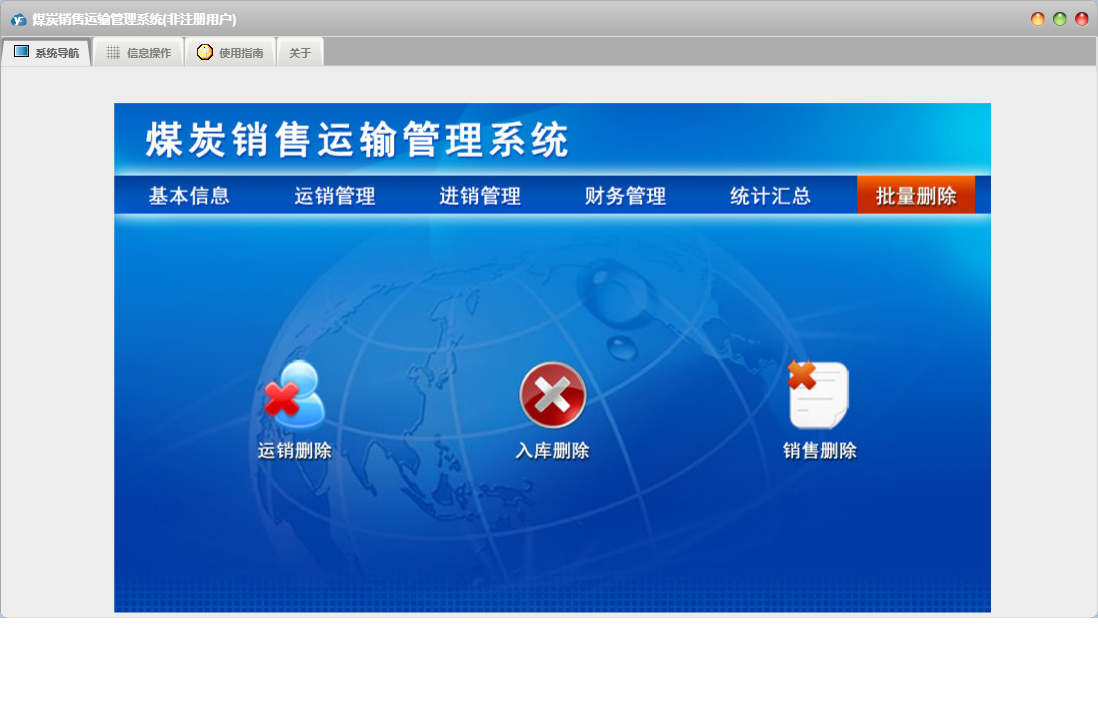Viewport: 1098px width, 719px height.
Task: Click the yellow icon on 使用指南 tab
Action: pyautogui.click(x=204, y=52)
